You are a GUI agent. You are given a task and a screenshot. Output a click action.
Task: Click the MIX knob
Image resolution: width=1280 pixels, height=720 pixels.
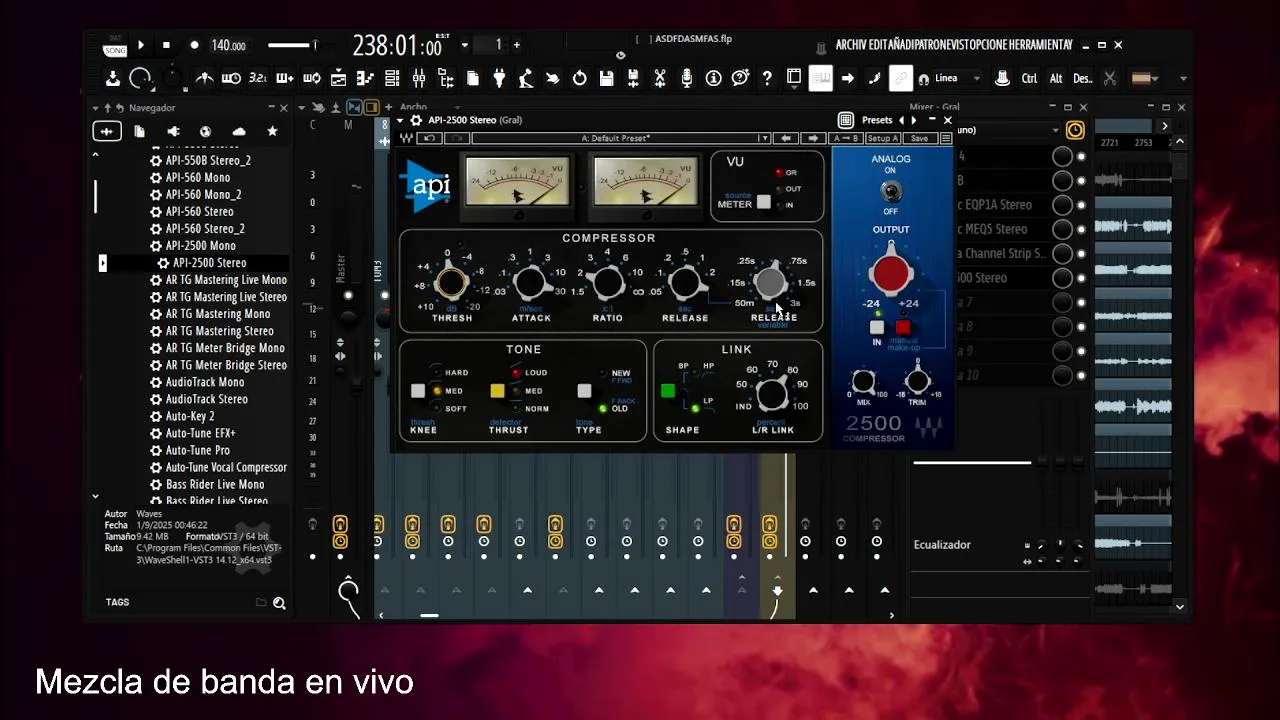click(x=863, y=381)
